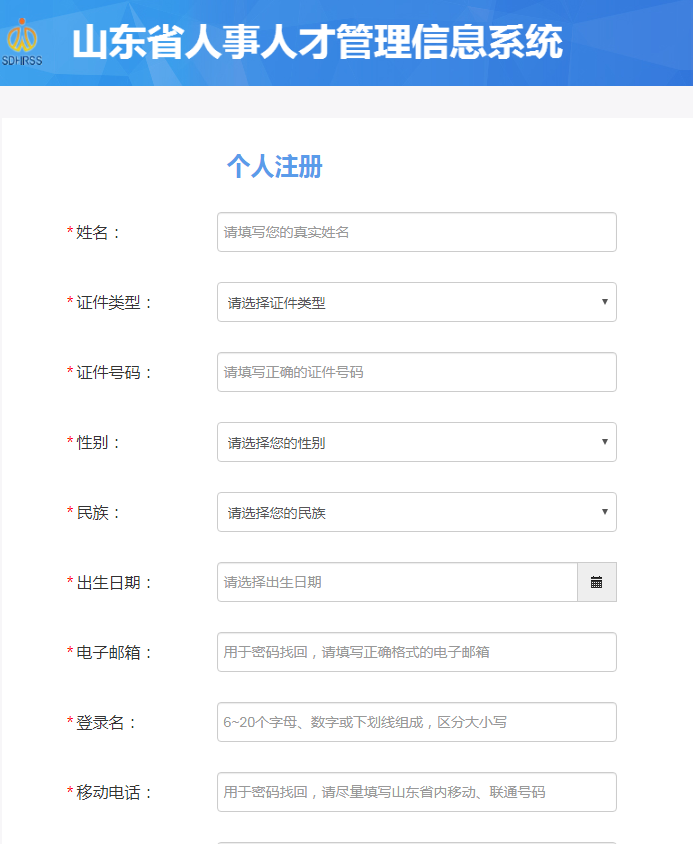Screen dimensions: 693x844
Task: Select the 电子邮箱 input box
Action: pos(416,652)
